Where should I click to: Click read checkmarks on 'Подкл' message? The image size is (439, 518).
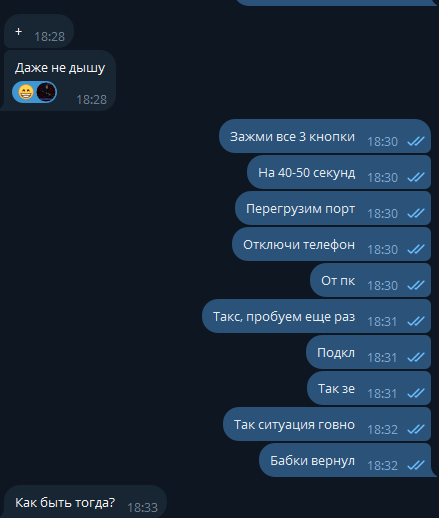tap(416, 357)
